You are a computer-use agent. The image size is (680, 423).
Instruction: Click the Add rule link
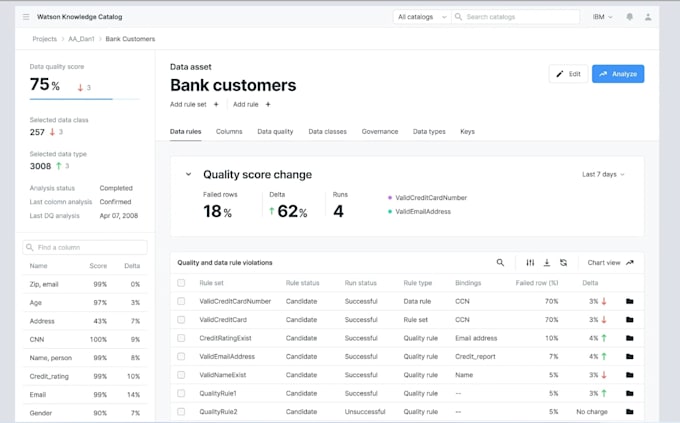coord(245,104)
